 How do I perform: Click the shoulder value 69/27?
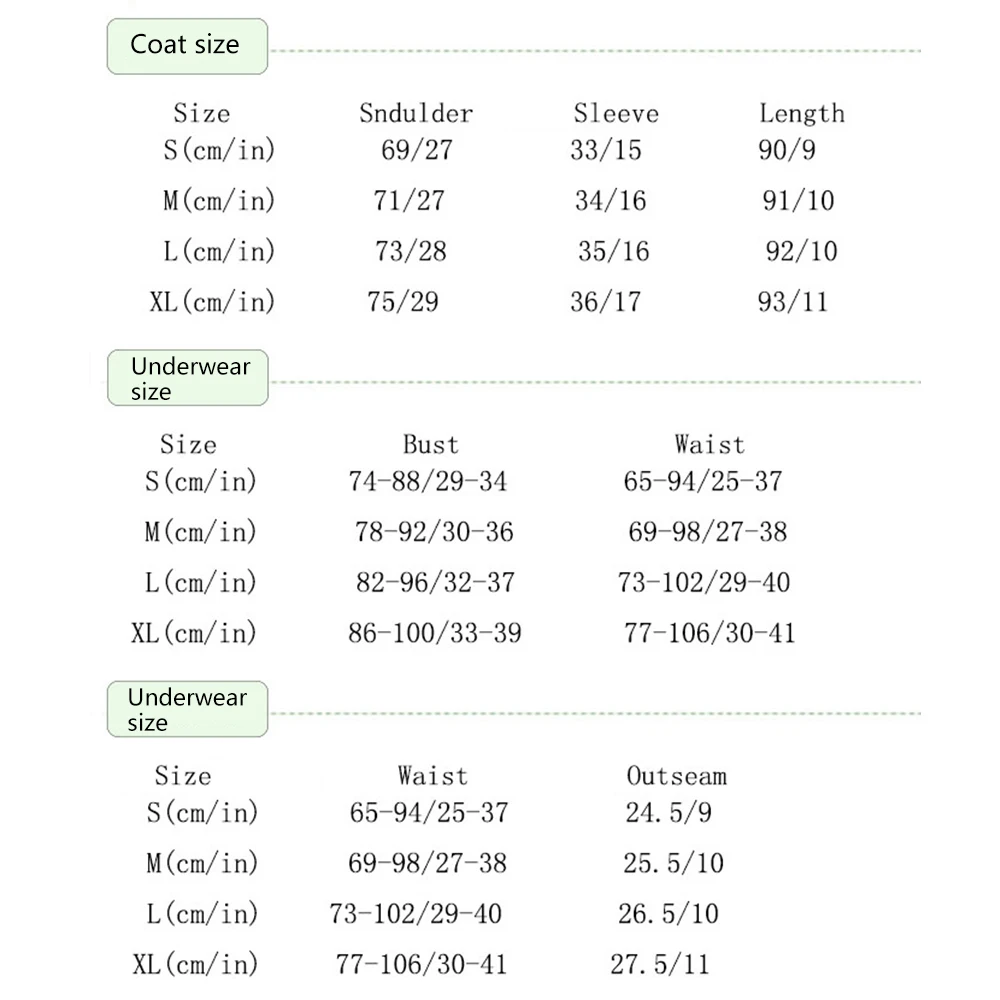417,150
